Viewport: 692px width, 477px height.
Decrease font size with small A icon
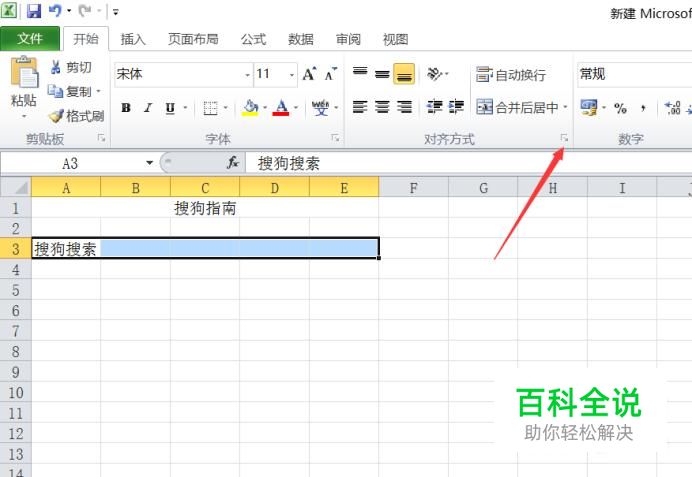point(331,74)
